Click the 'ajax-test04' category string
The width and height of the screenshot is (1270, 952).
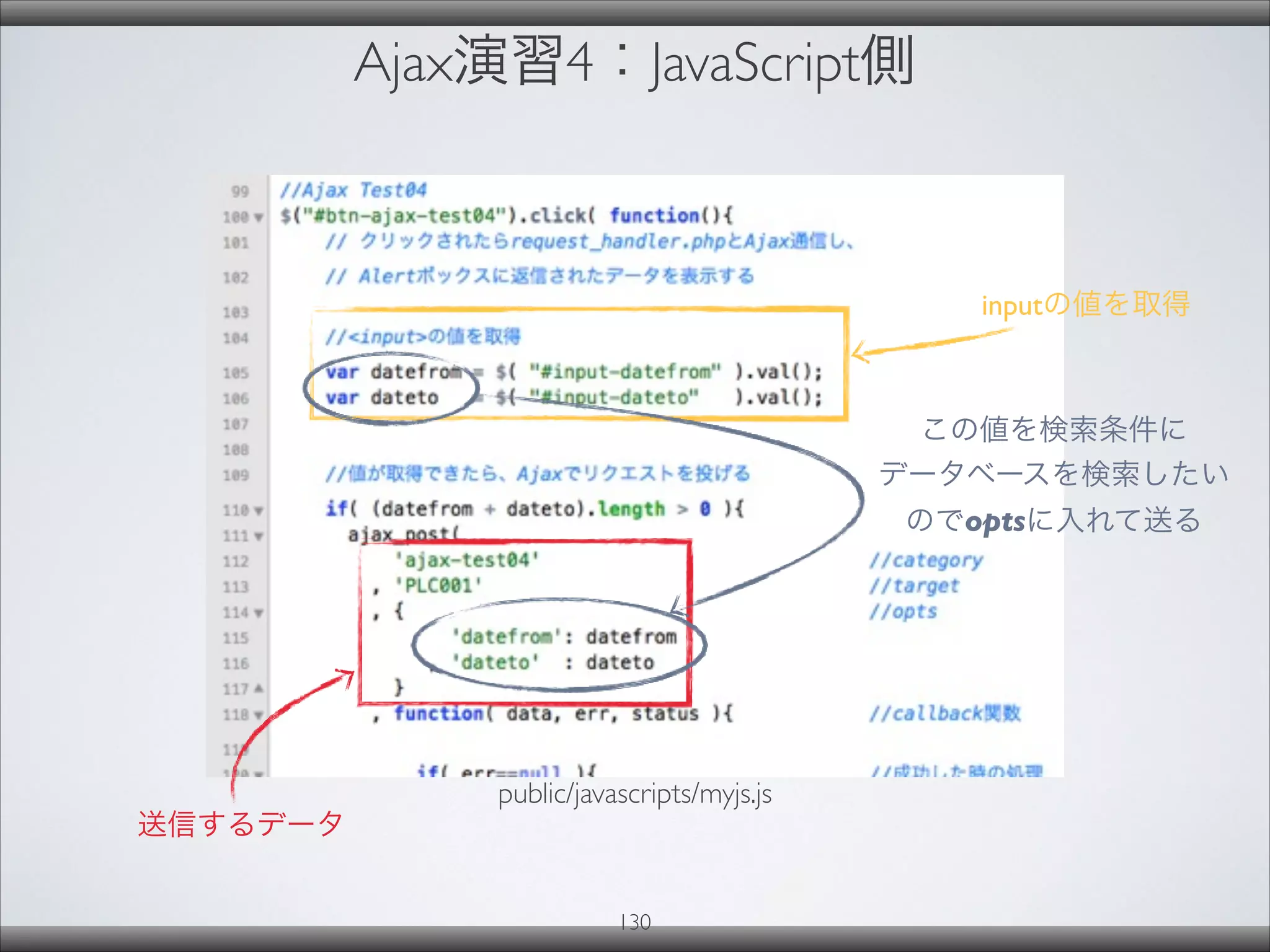pos(467,560)
